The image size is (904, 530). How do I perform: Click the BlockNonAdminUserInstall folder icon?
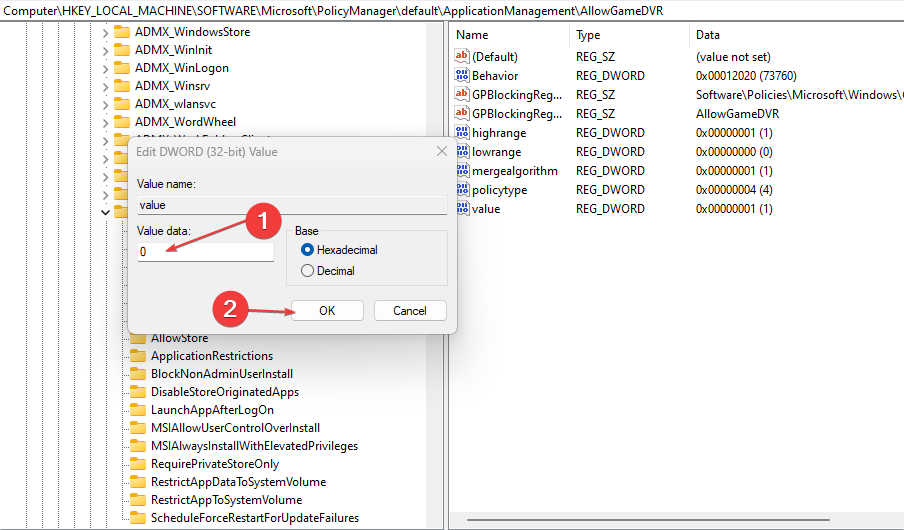pos(138,373)
